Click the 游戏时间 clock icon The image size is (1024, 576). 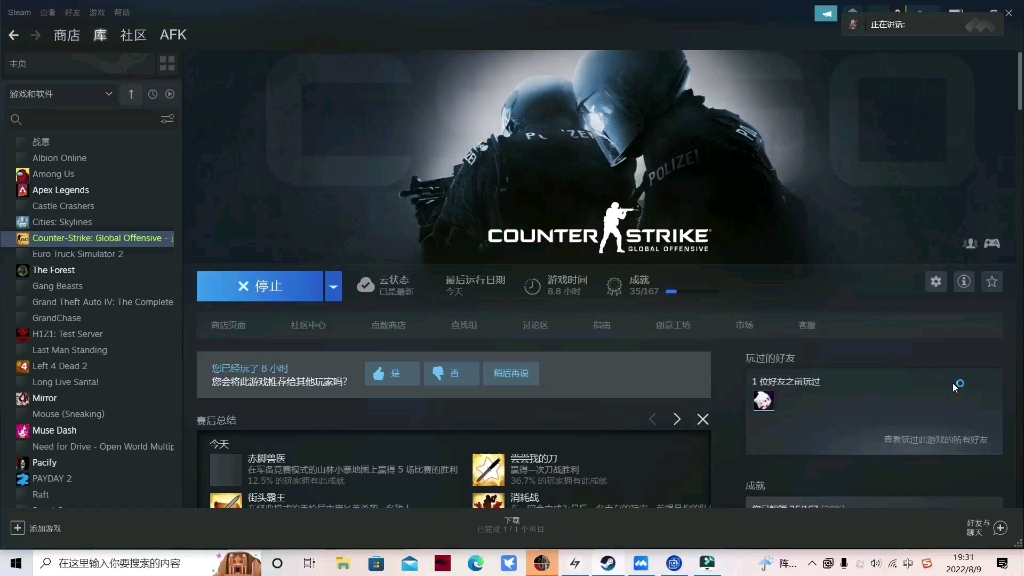pyautogui.click(x=531, y=284)
